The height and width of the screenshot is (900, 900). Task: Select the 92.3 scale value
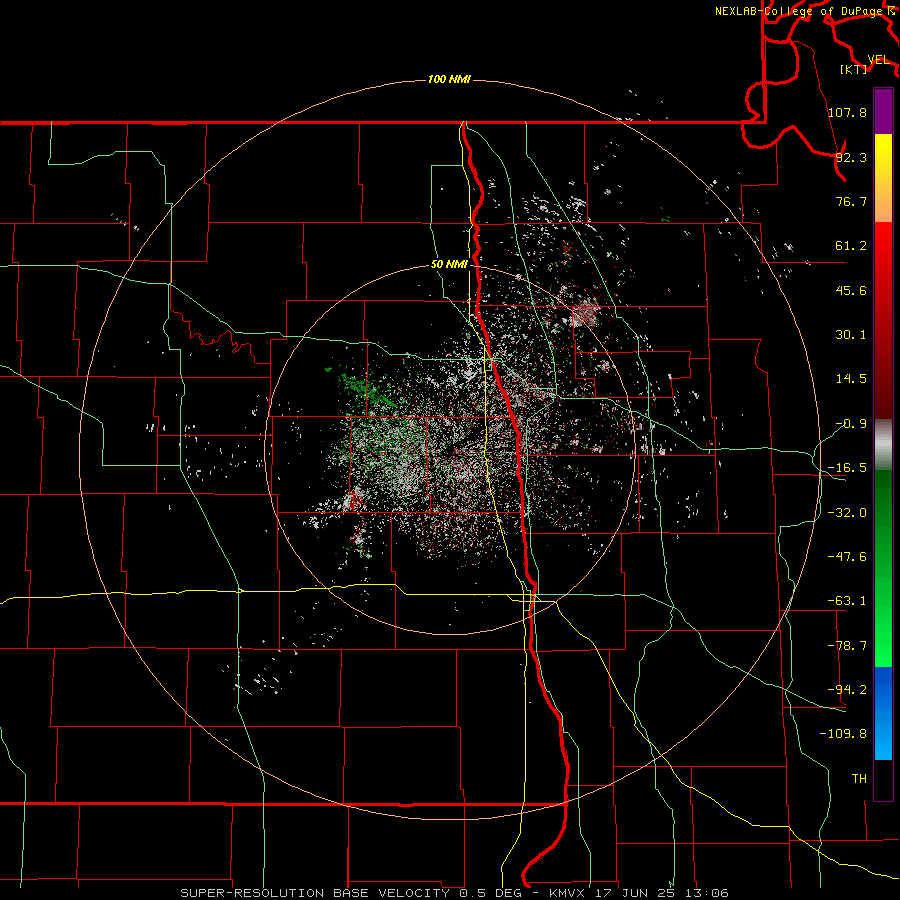pyautogui.click(x=851, y=157)
